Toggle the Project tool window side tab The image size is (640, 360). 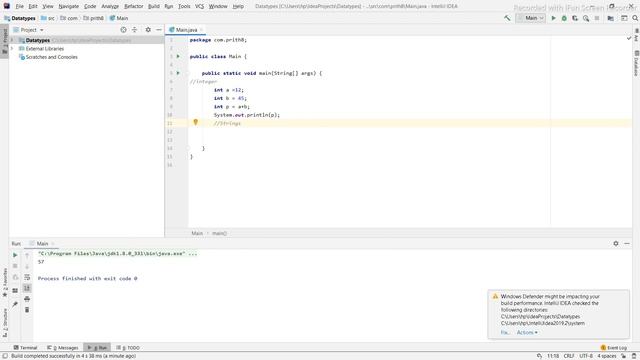coord(4,41)
